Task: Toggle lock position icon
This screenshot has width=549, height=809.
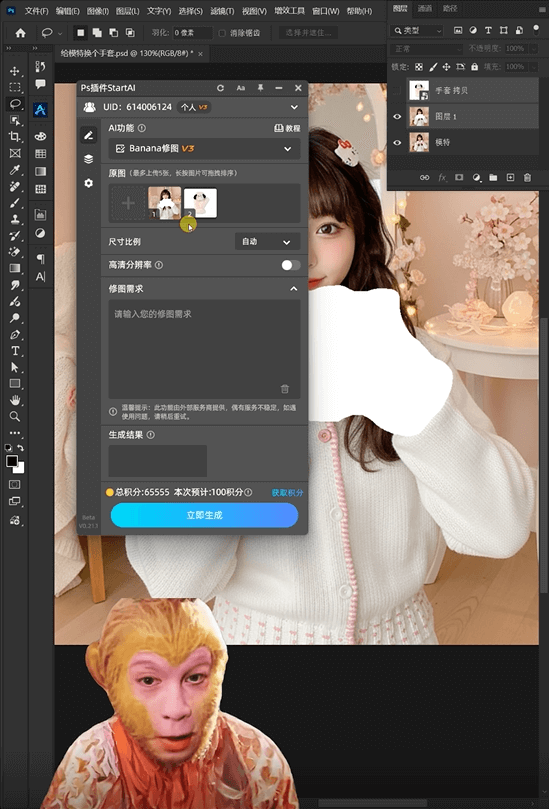Action: [x=446, y=67]
